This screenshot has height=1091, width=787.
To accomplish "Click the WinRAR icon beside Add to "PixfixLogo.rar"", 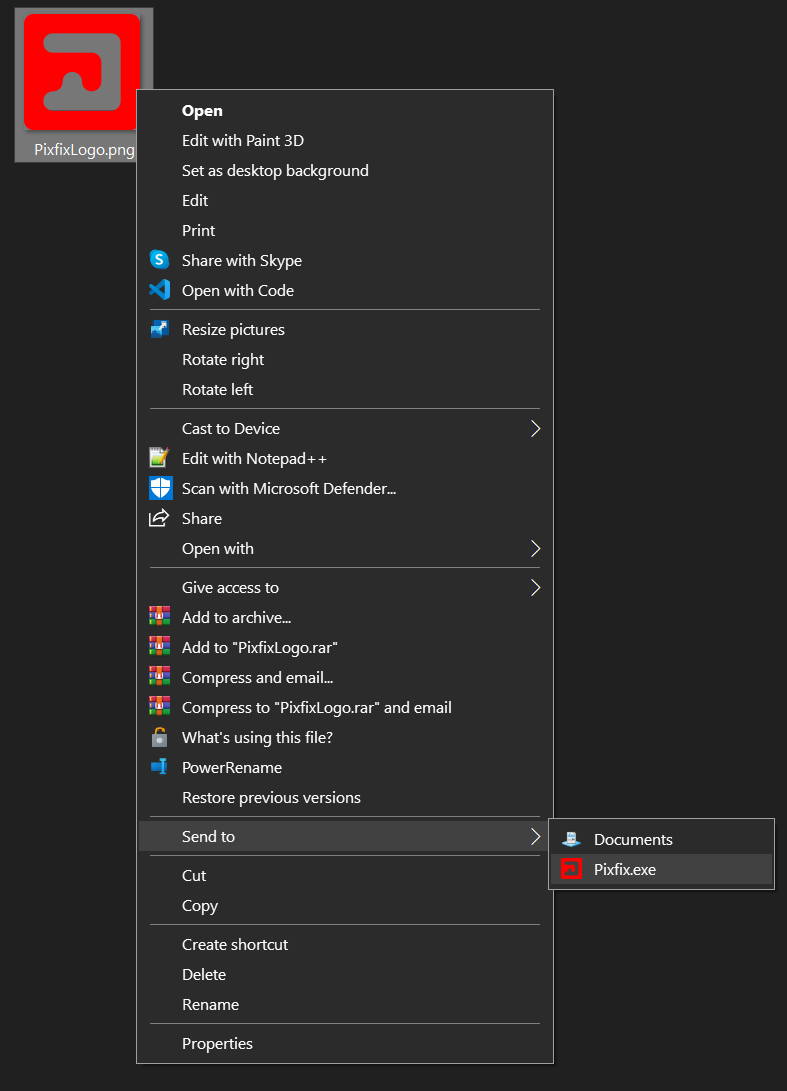I will (159, 647).
